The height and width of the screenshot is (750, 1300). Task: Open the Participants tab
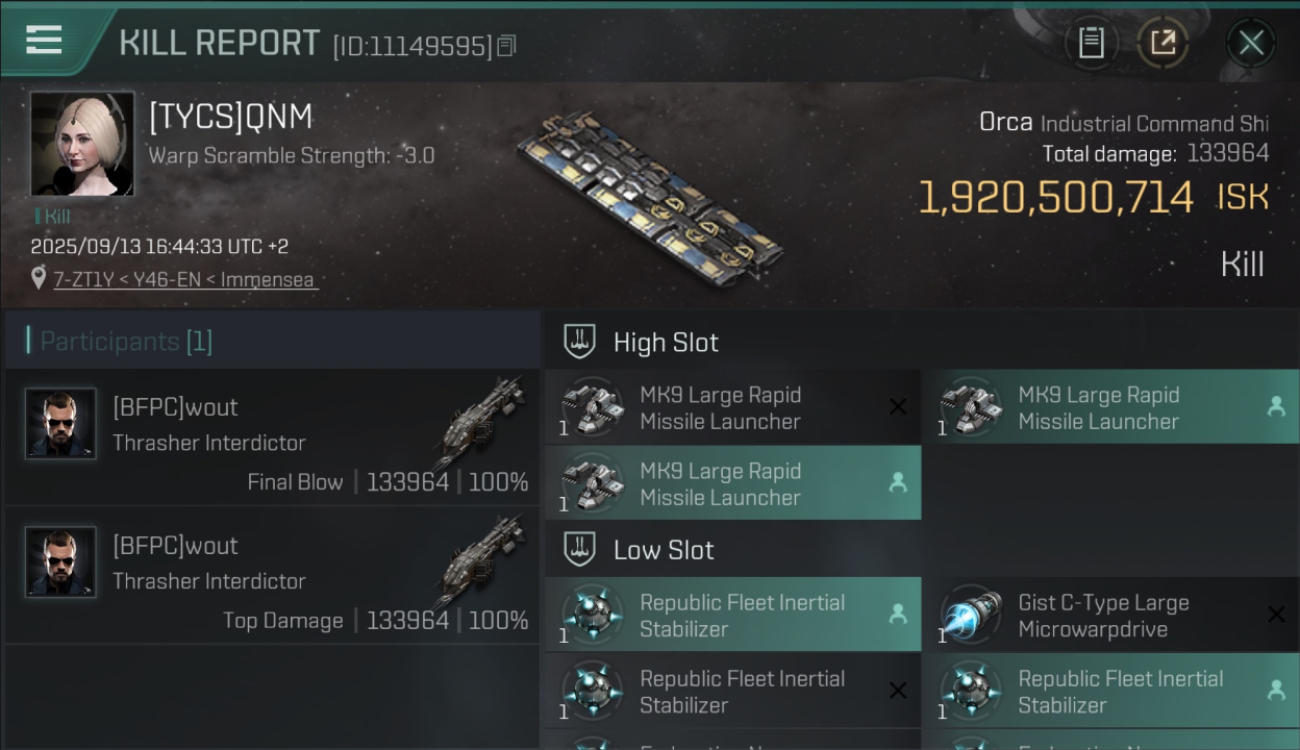(x=126, y=341)
